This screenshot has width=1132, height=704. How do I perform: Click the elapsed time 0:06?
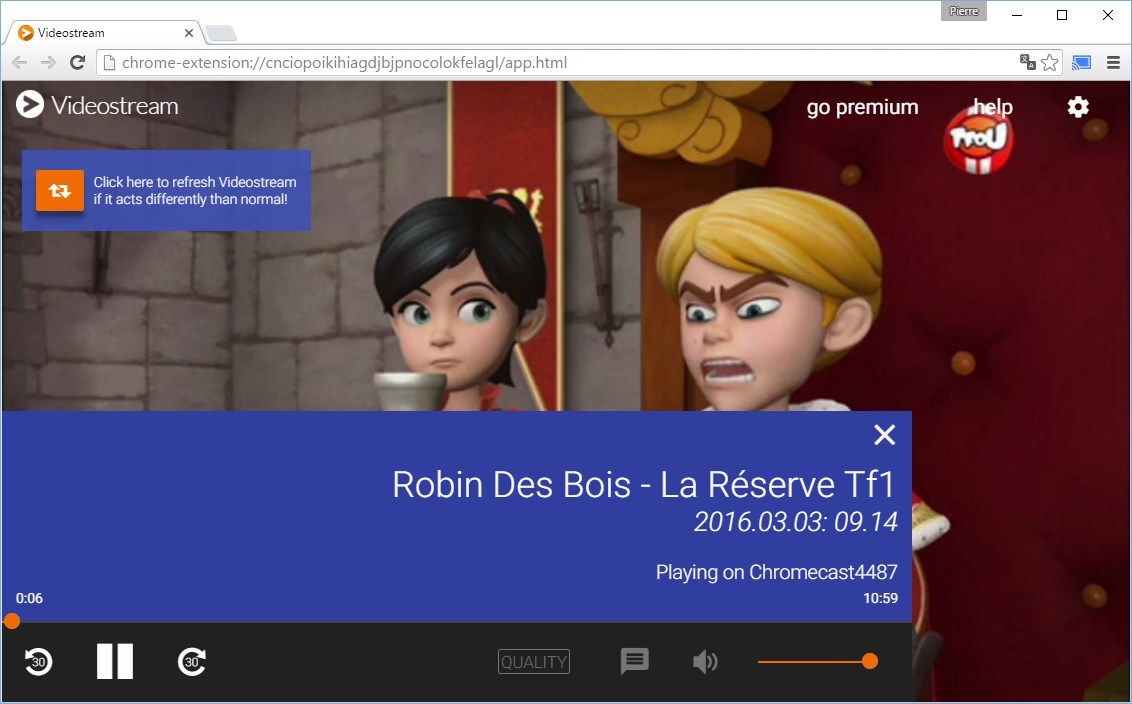(x=30, y=598)
